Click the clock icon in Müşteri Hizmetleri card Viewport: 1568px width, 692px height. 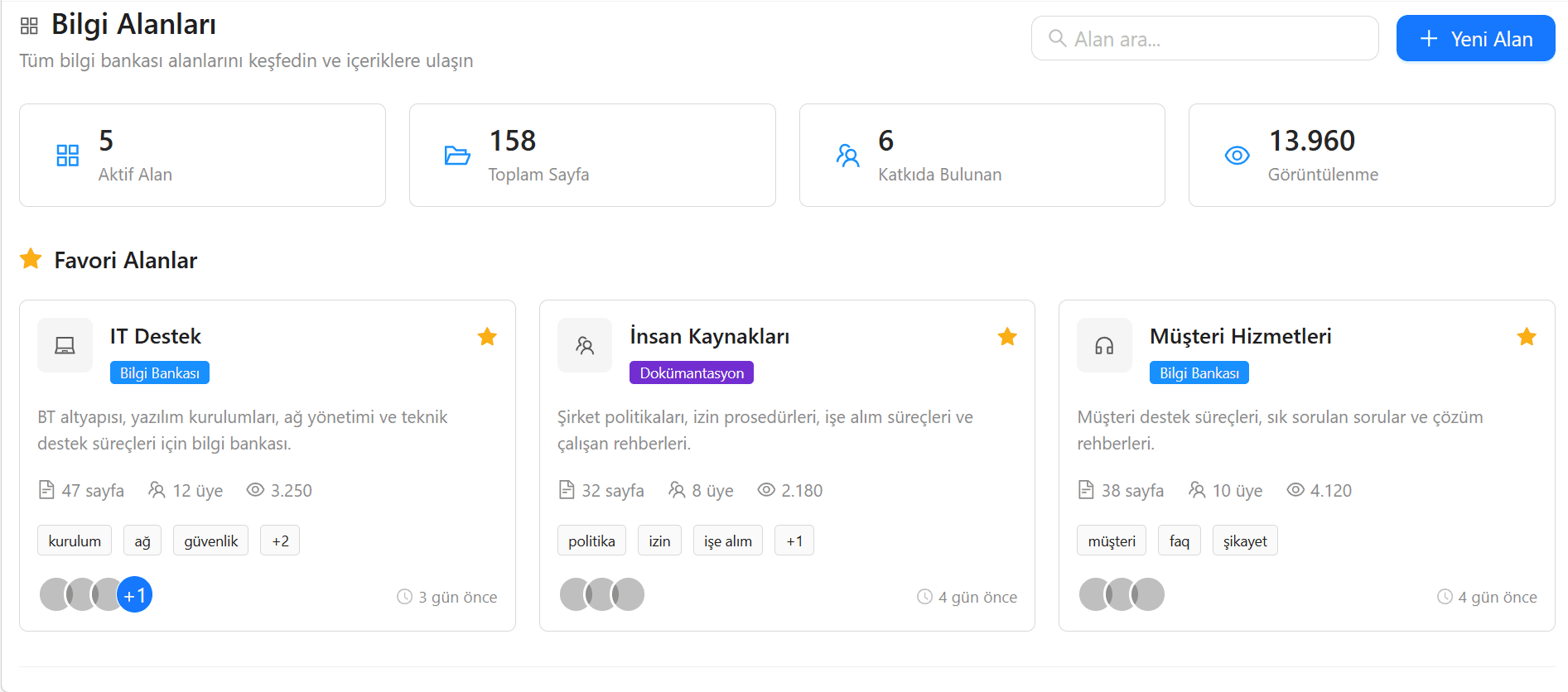(x=1445, y=597)
